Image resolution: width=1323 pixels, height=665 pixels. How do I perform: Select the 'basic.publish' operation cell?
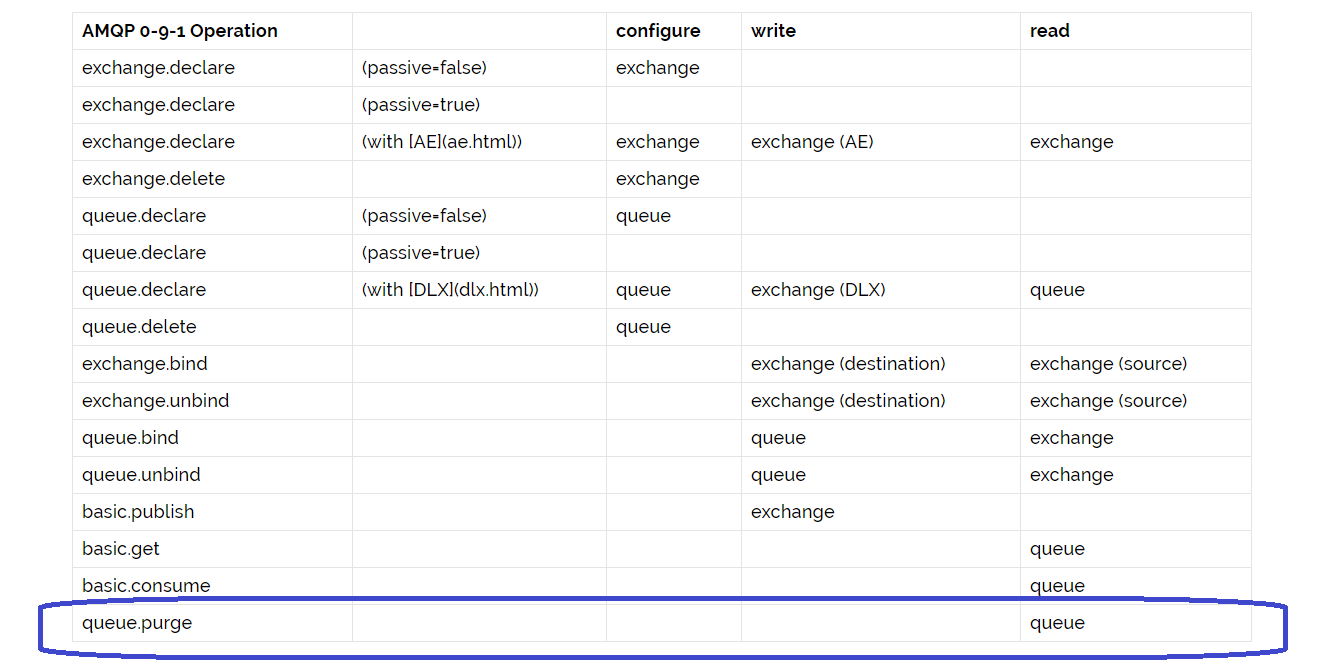(138, 512)
